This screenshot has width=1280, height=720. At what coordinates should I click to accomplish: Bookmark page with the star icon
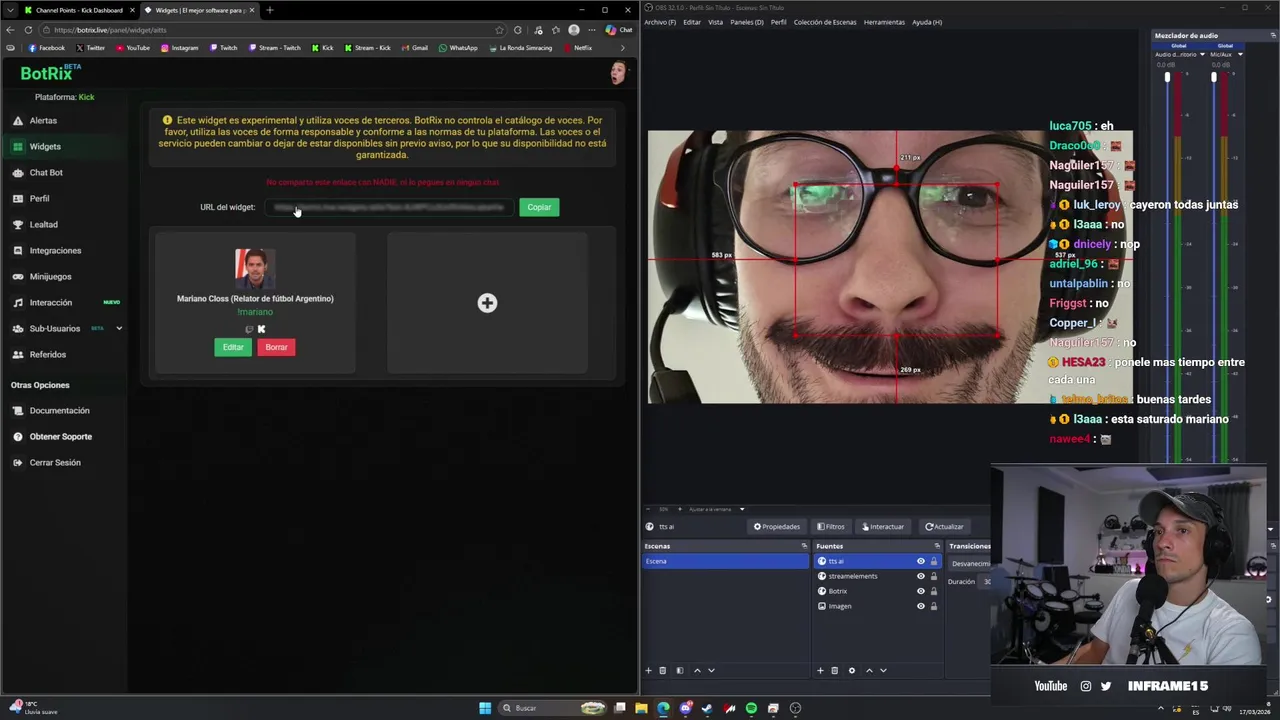coord(499,30)
